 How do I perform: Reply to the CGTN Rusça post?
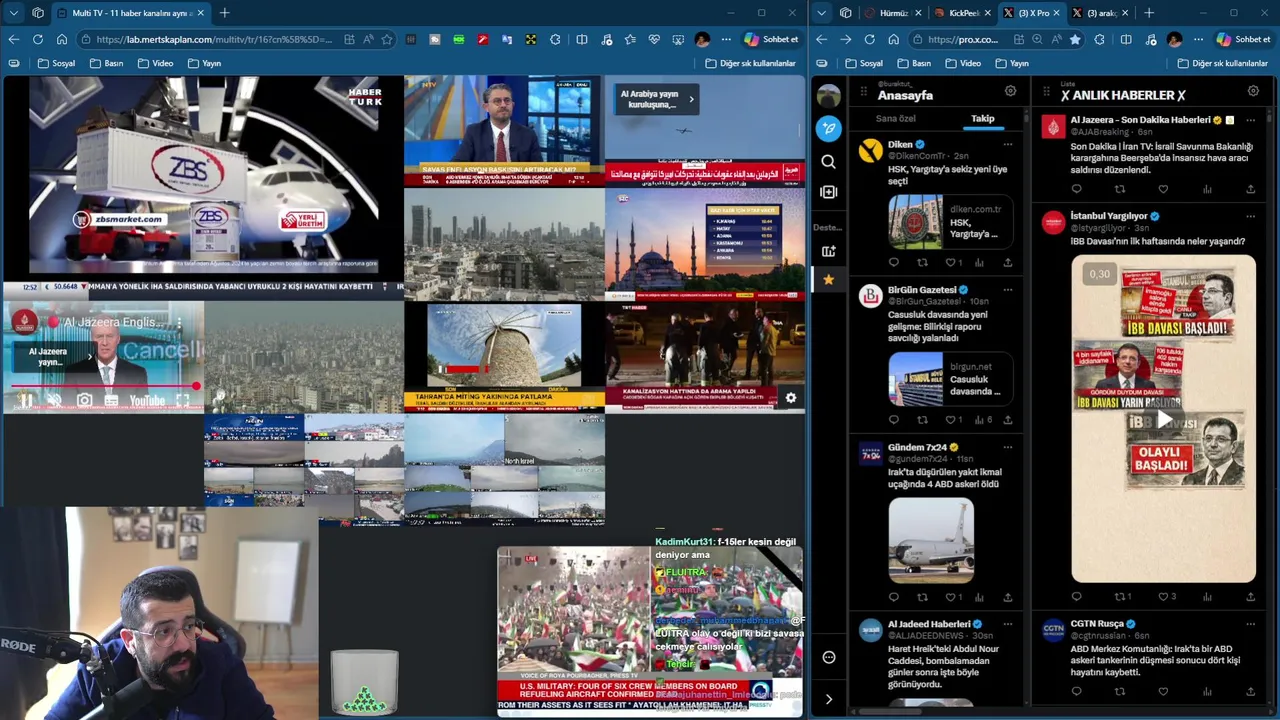click(x=1076, y=691)
